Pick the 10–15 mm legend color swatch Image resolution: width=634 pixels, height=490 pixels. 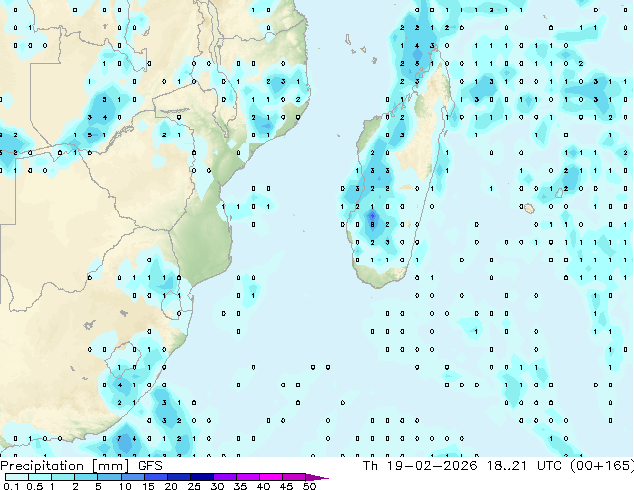[x=133, y=477]
